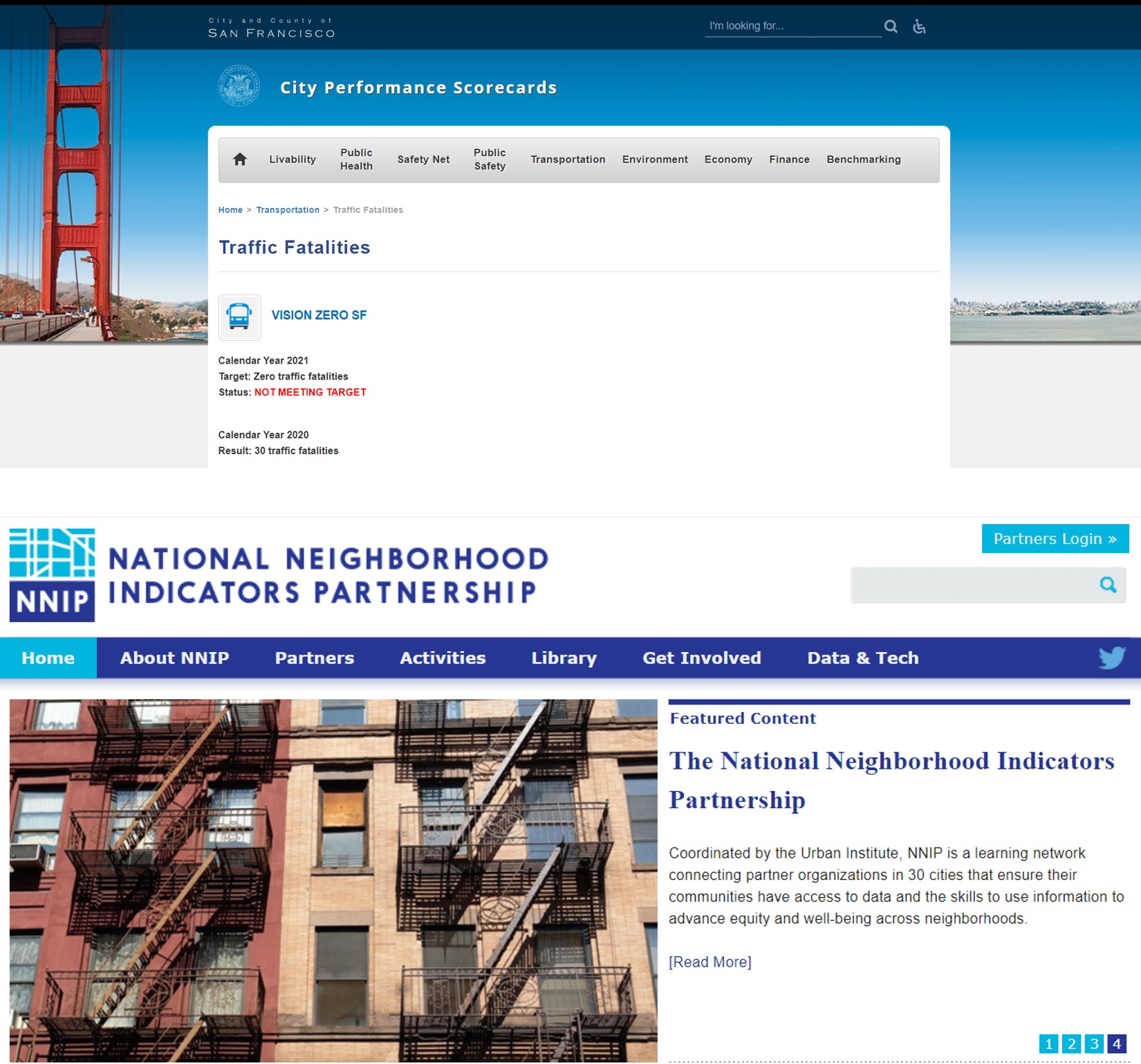Click the City Performance Scorecards title

[418, 88]
